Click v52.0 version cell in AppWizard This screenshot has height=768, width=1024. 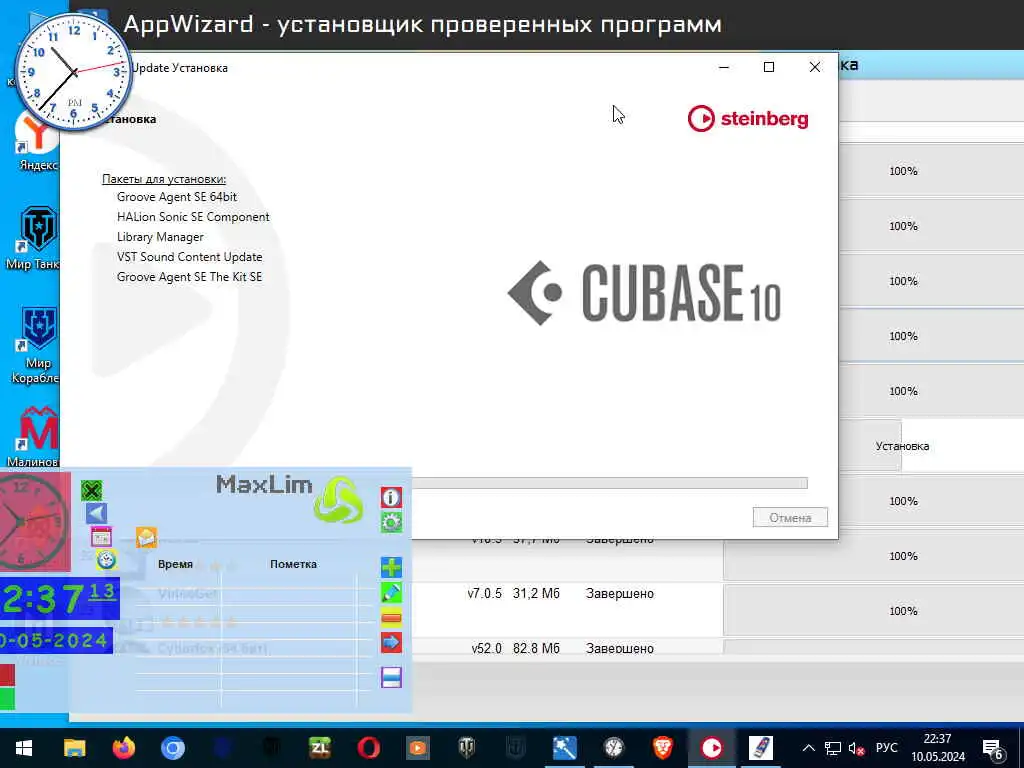click(x=487, y=648)
